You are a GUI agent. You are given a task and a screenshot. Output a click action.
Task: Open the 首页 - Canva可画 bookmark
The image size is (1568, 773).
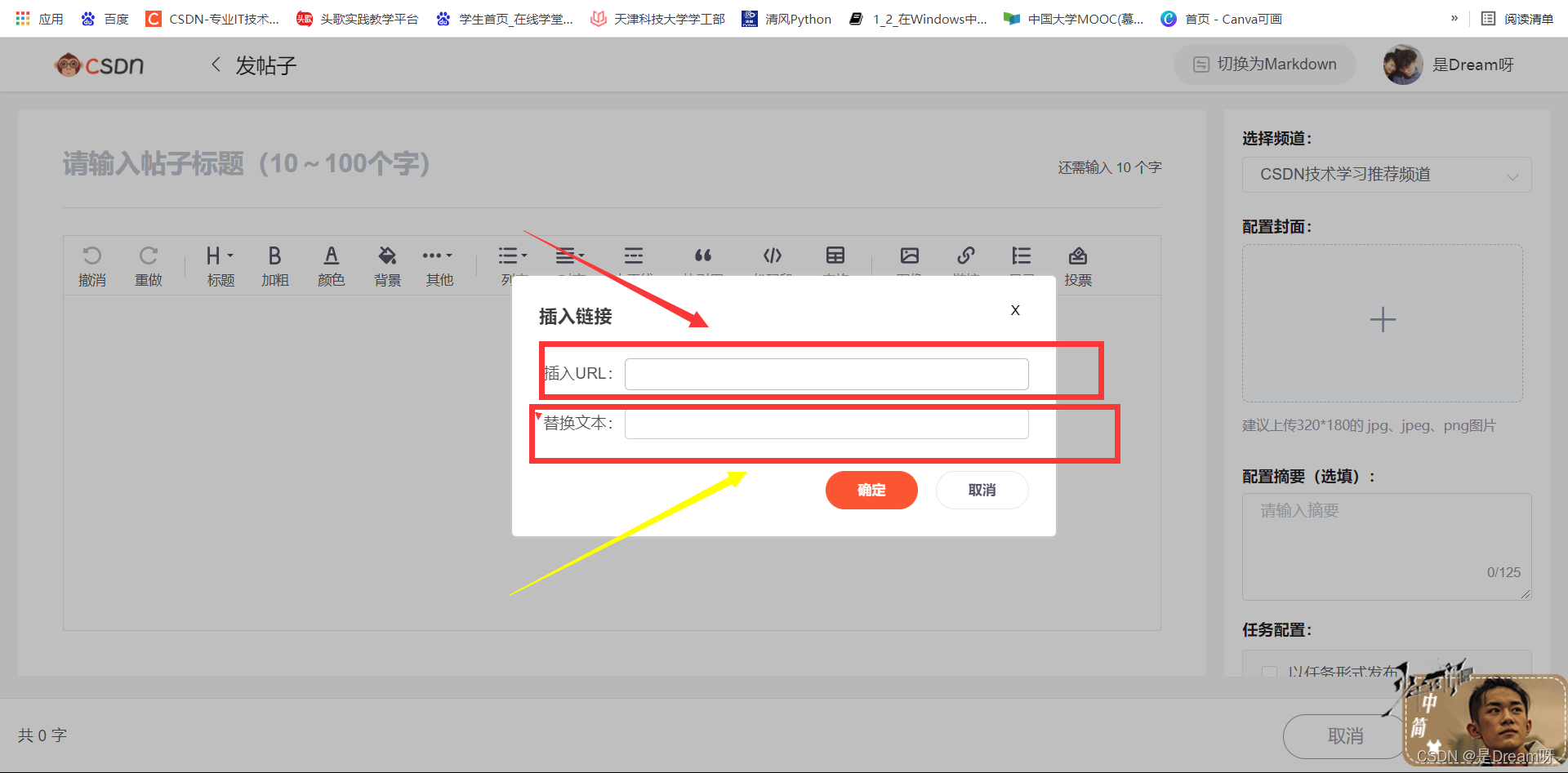pyautogui.click(x=1222, y=18)
